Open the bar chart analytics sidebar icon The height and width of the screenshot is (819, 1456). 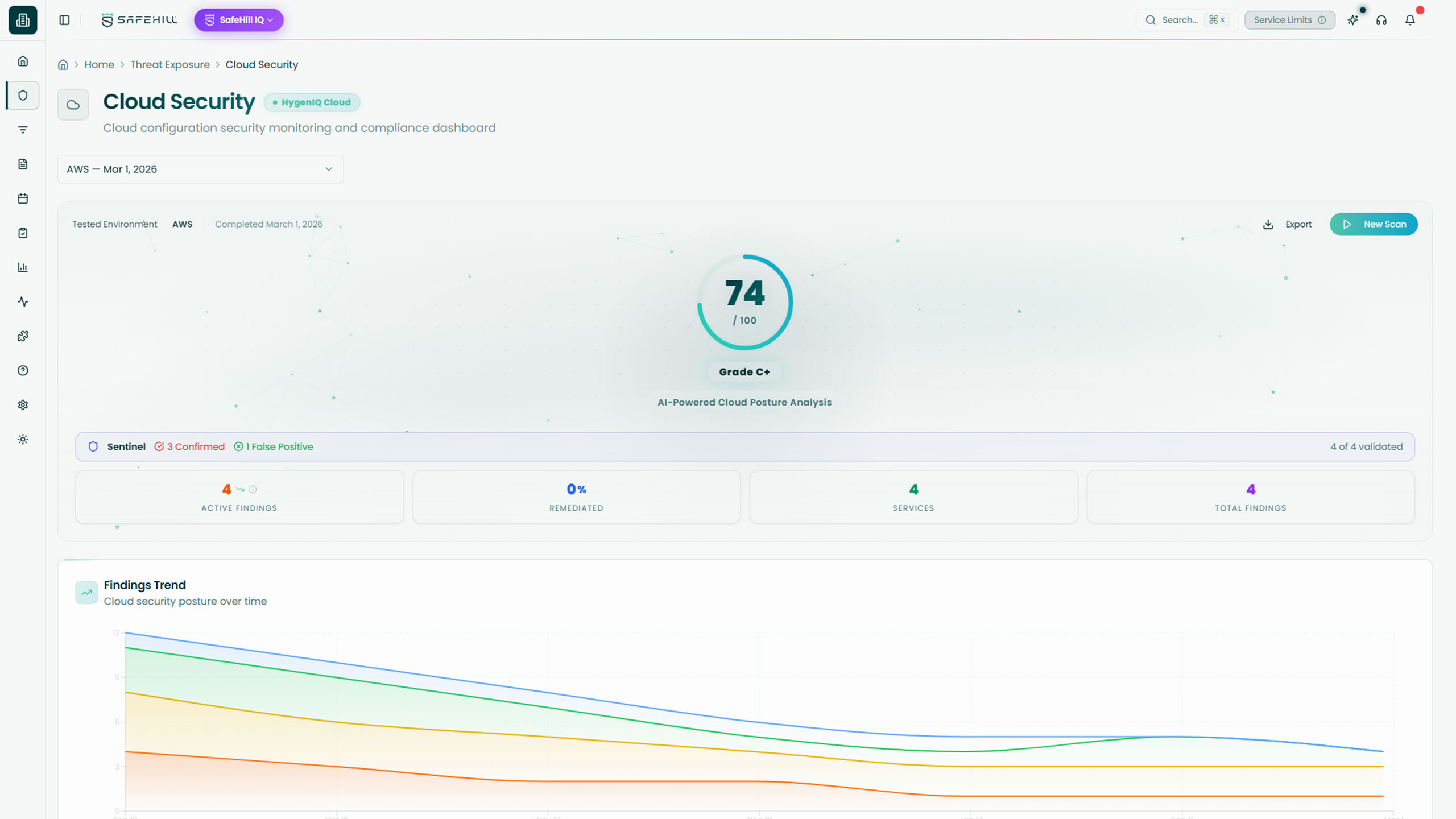23,267
